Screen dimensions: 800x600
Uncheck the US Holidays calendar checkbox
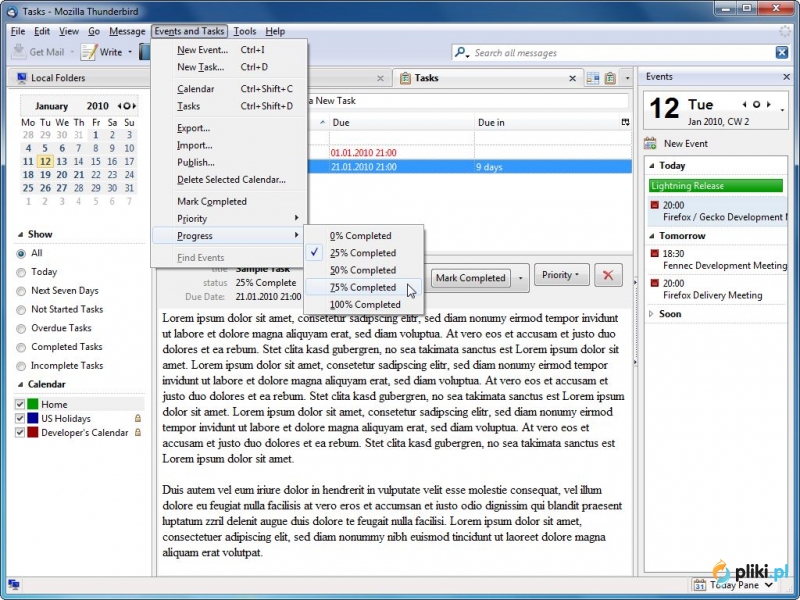pyautogui.click(x=20, y=418)
